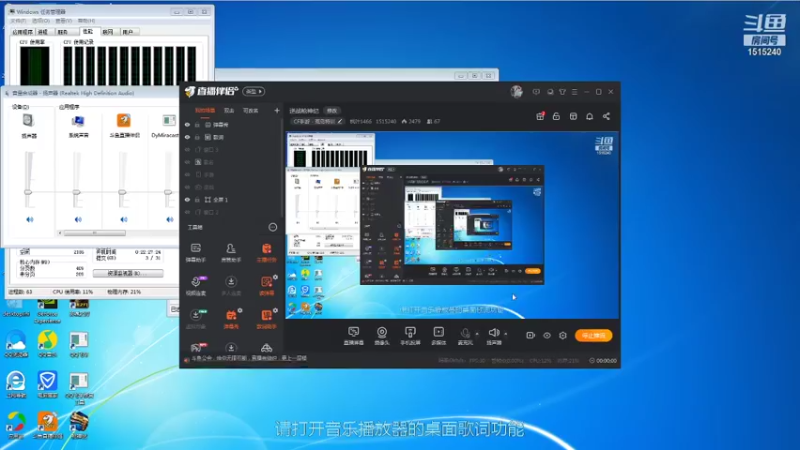
Task: Toggle the lock on the 全屏1 source
Action: click(x=197, y=199)
